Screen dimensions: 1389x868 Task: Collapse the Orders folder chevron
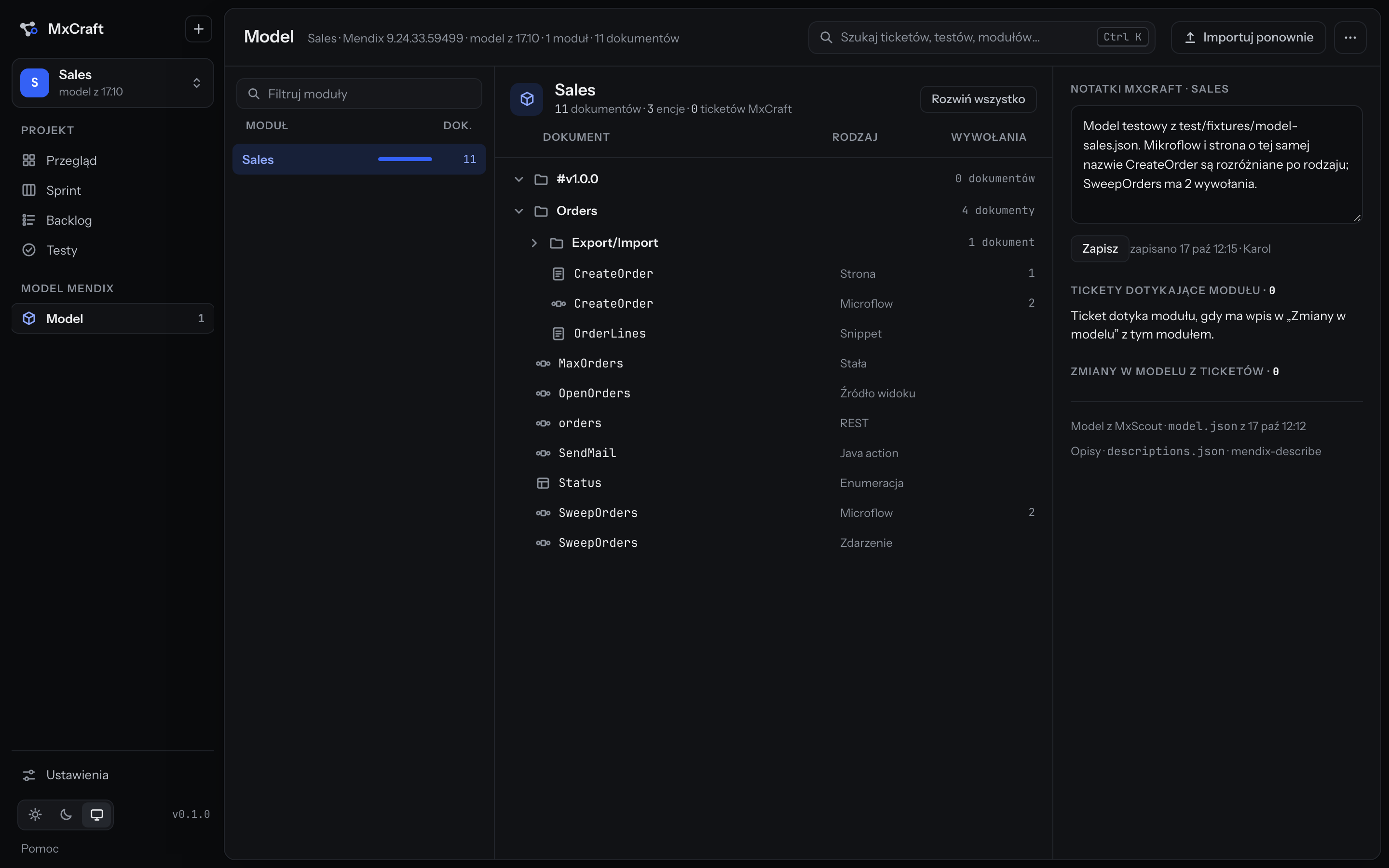(x=519, y=211)
